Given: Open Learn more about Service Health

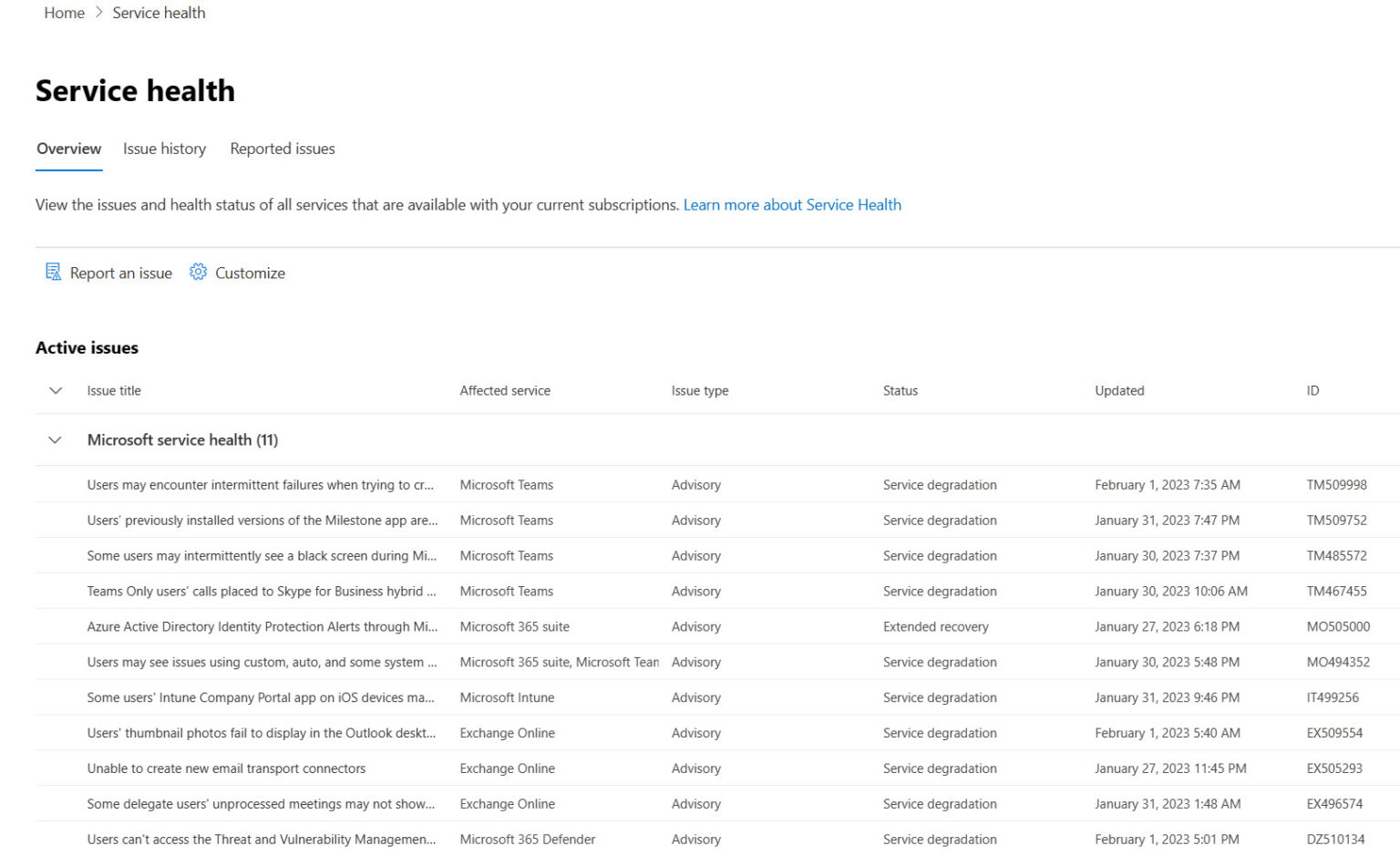Looking at the screenshot, I should pyautogui.click(x=792, y=204).
